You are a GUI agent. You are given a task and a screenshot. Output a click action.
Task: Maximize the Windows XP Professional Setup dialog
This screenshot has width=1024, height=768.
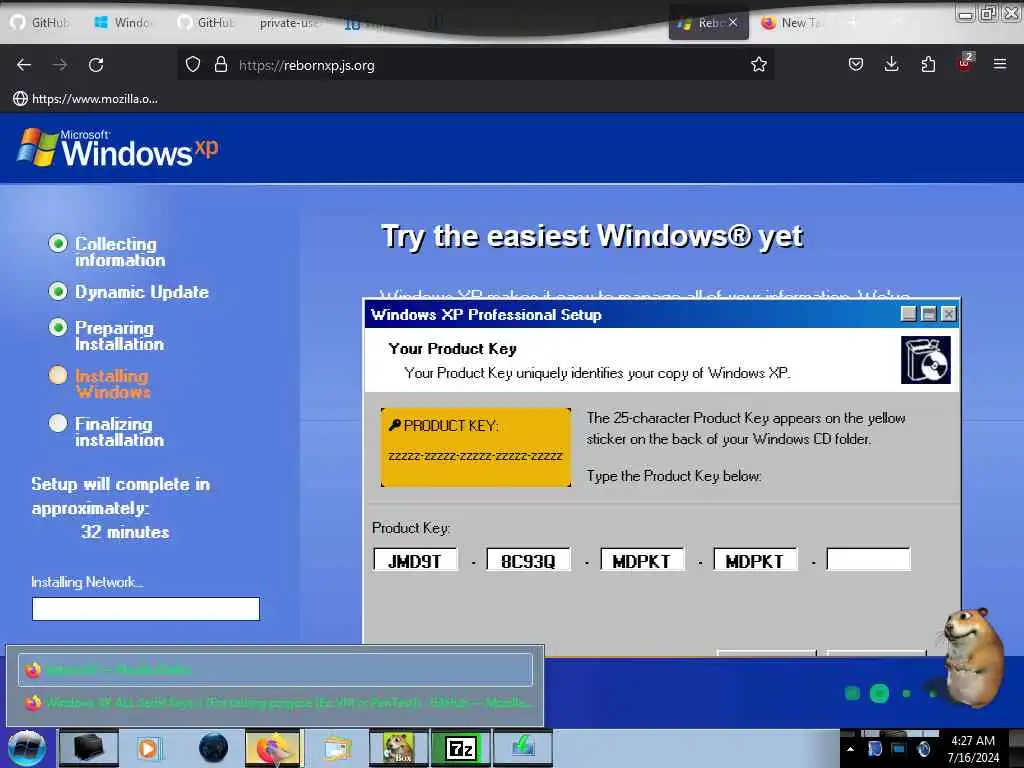tap(929, 314)
